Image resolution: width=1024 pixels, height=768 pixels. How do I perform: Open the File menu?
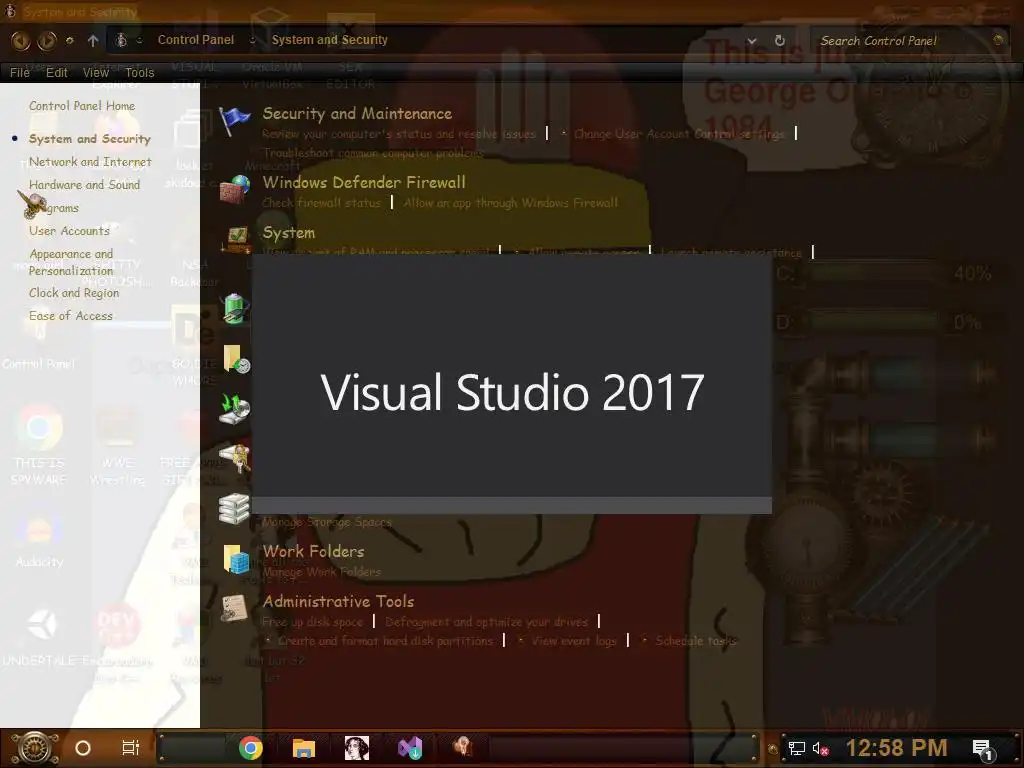20,72
